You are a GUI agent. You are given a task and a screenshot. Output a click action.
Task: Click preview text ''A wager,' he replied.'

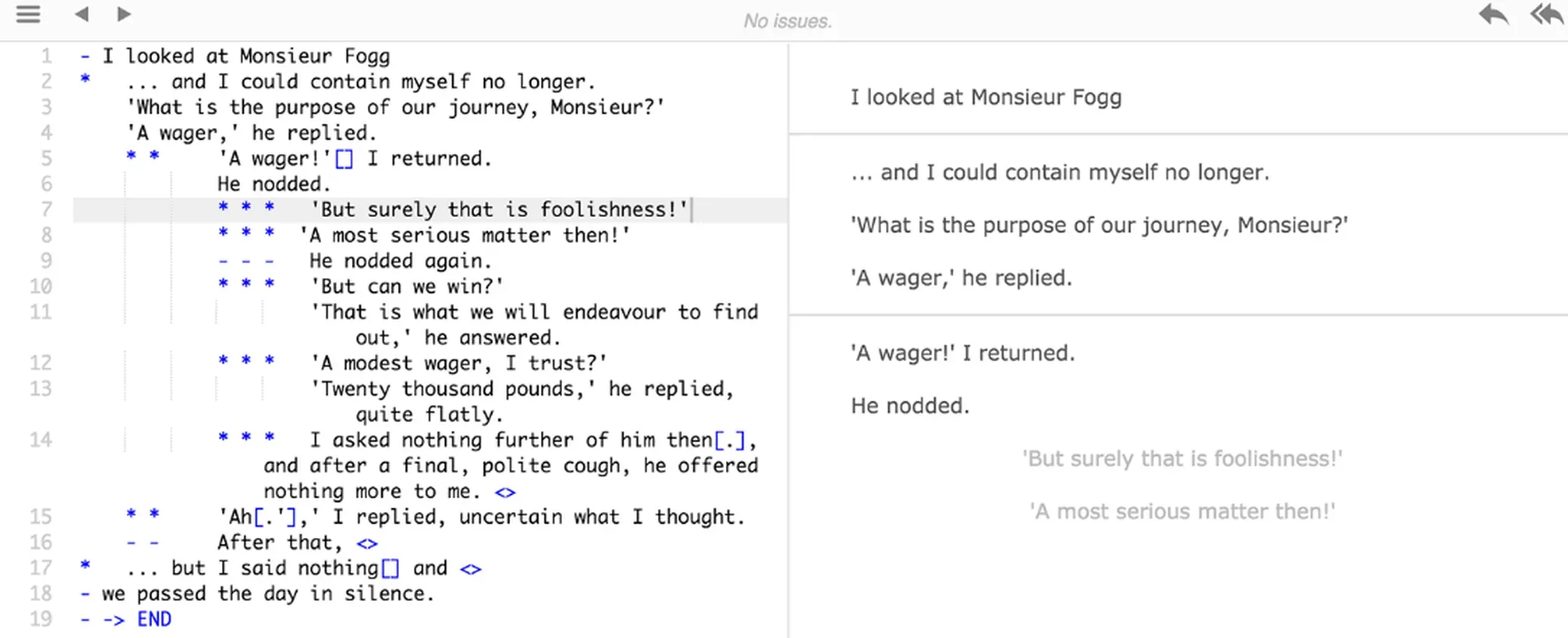click(961, 278)
